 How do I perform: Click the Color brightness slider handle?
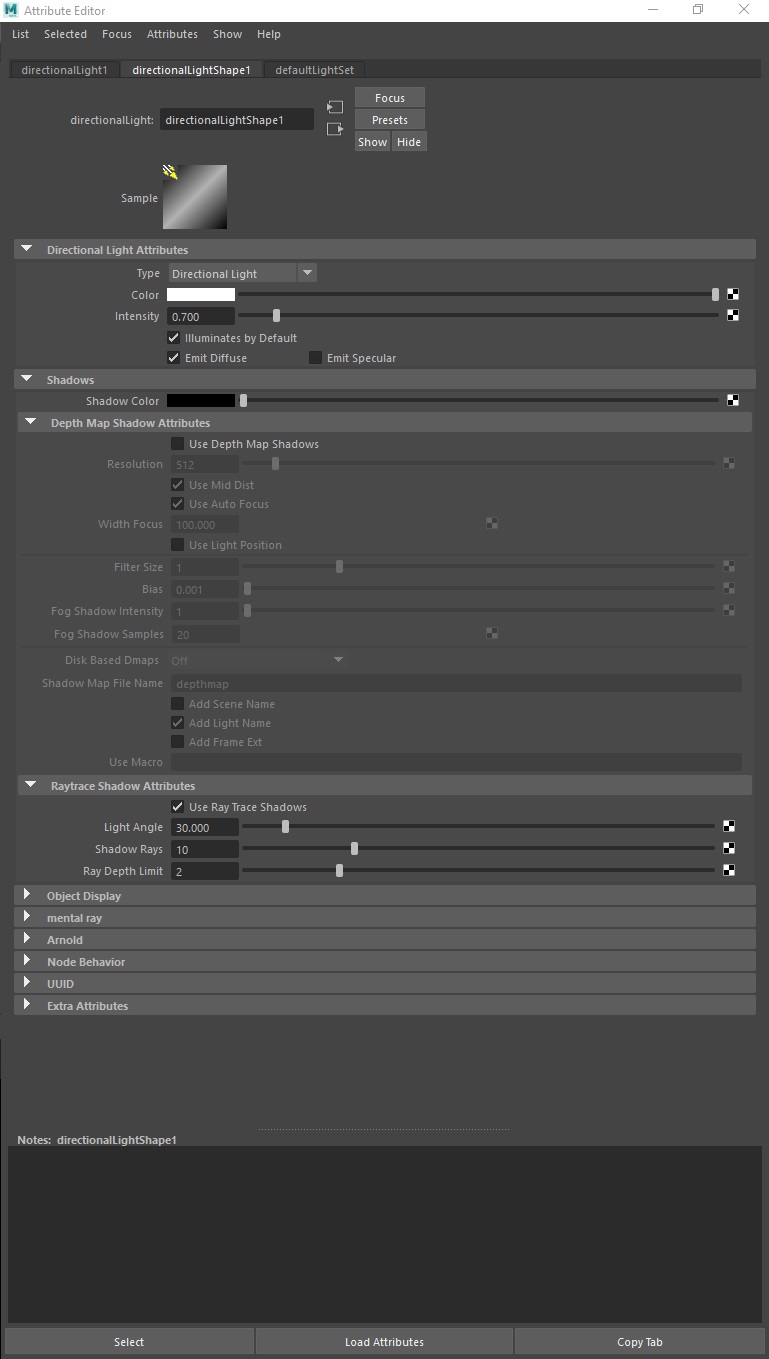pyautogui.click(x=715, y=294)
